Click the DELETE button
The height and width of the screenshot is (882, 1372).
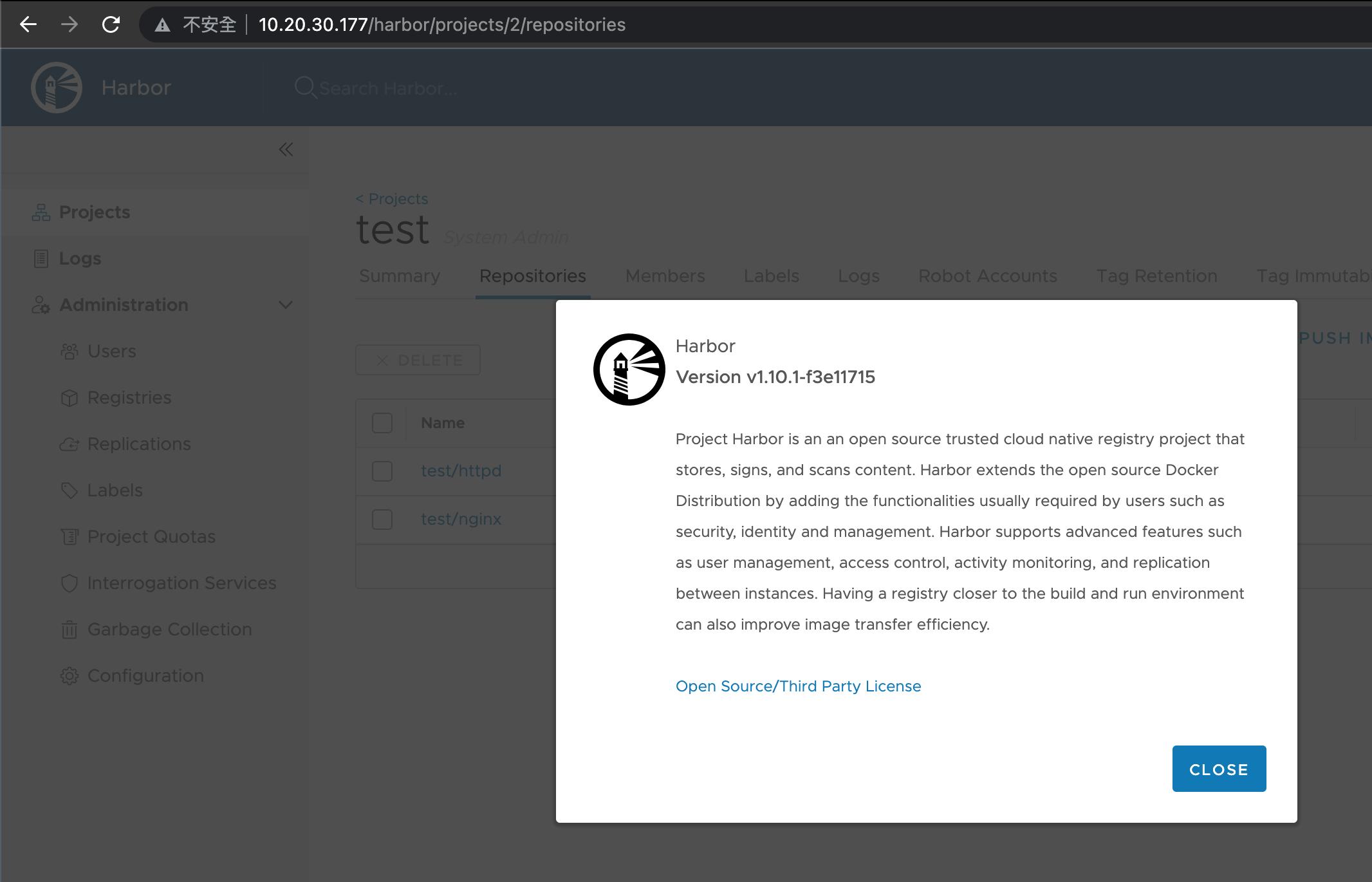[418, 360]
